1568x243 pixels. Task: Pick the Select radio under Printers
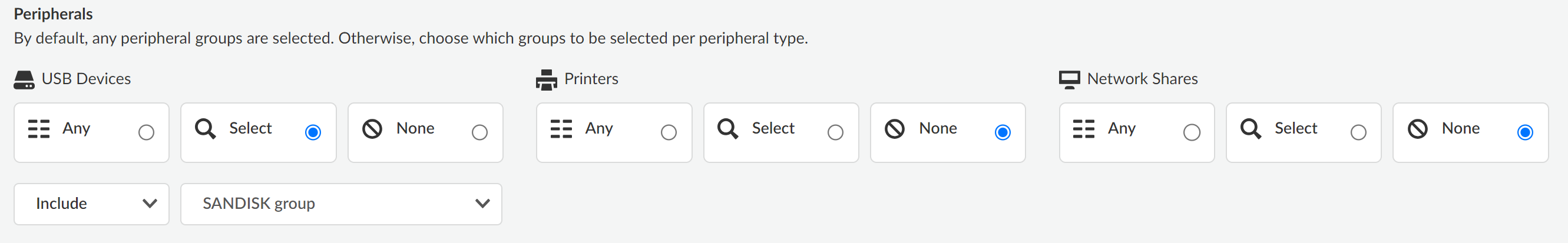coord(835,132)
